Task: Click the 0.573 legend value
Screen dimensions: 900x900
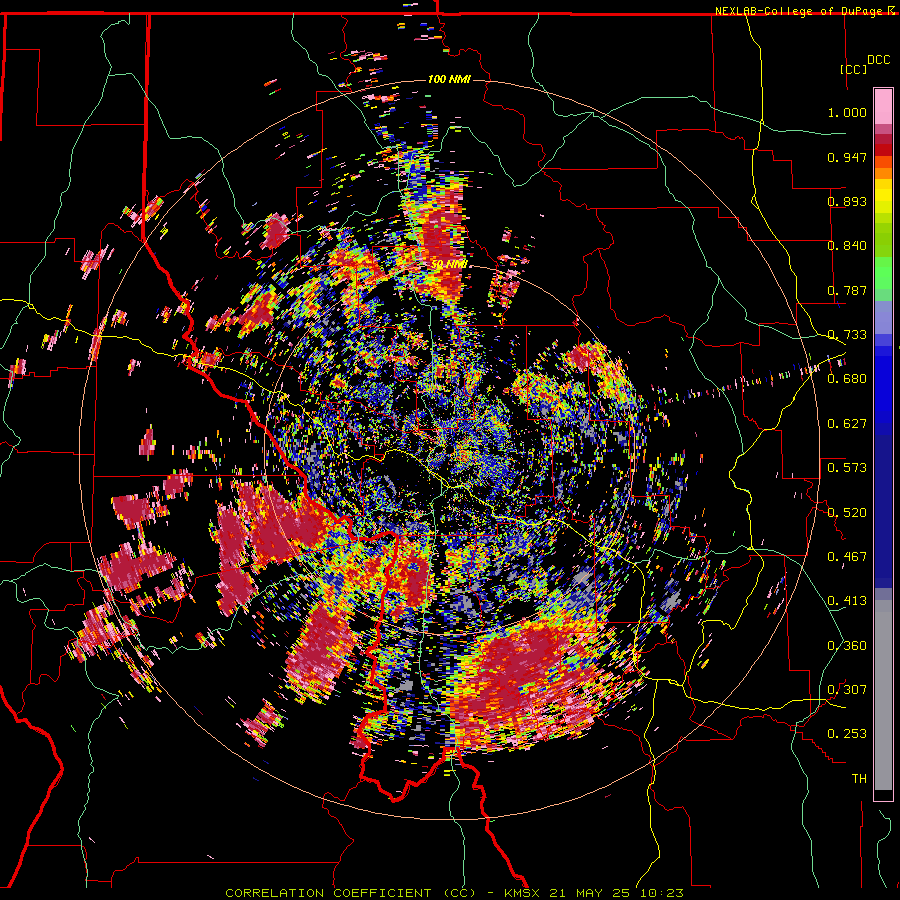Action: 847,468
